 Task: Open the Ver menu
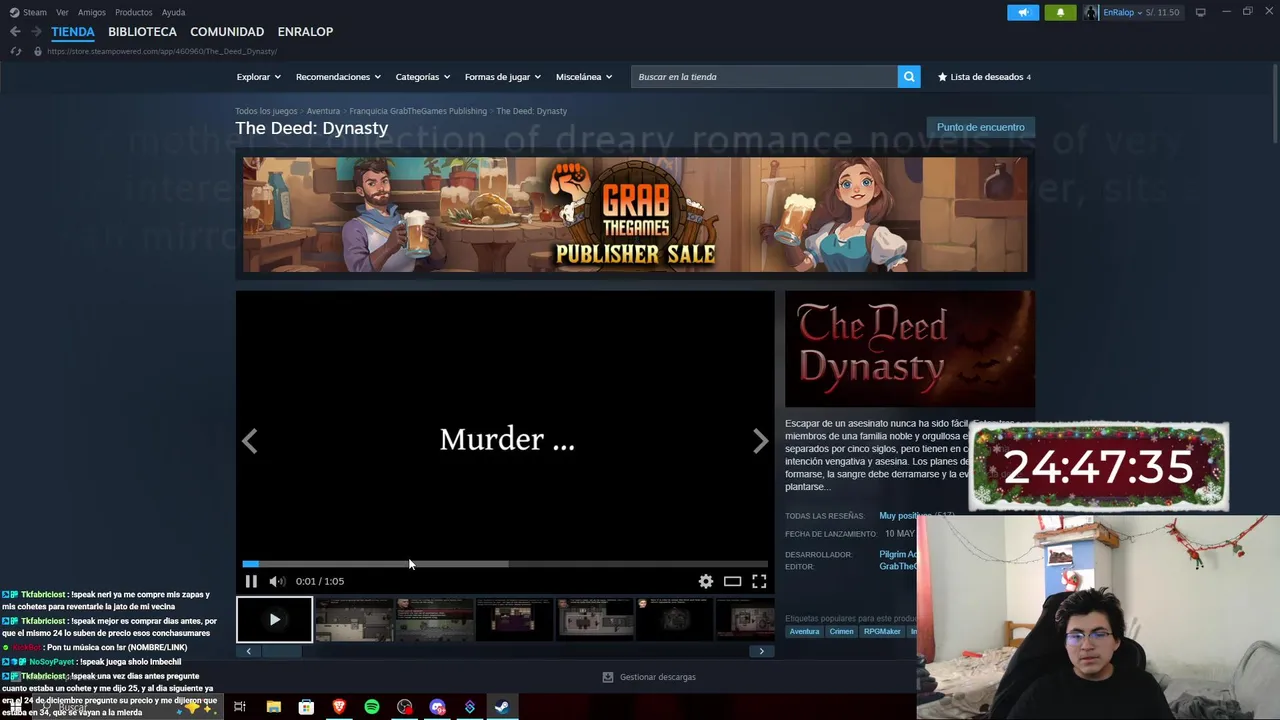pyautogui.click(x=62, y=12)
